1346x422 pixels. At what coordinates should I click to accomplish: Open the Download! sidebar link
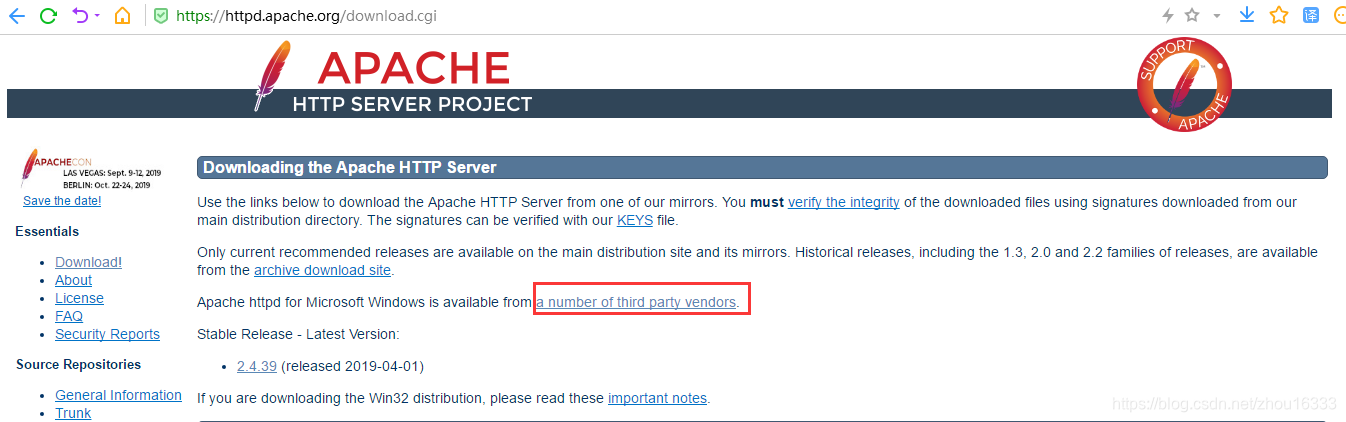tap(88, 262)
